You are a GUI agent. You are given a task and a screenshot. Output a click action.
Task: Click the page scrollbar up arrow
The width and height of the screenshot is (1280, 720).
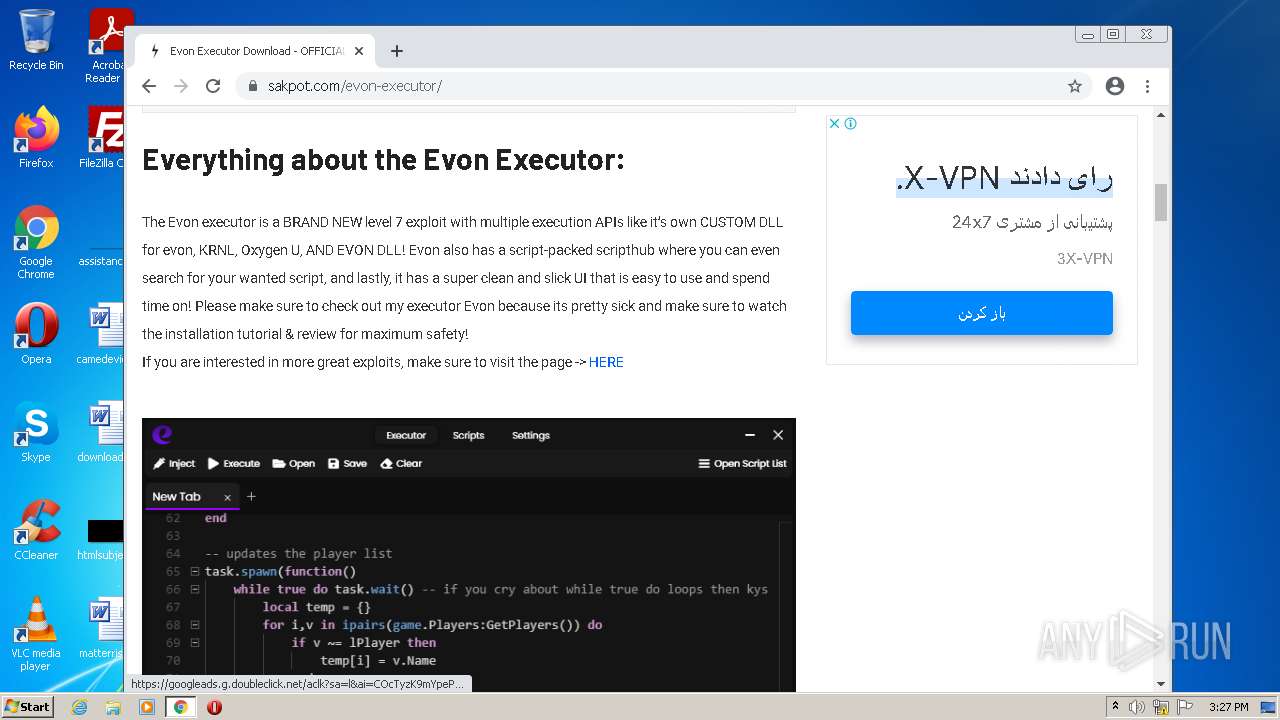pyautogui.click(x=1161, y=115)
